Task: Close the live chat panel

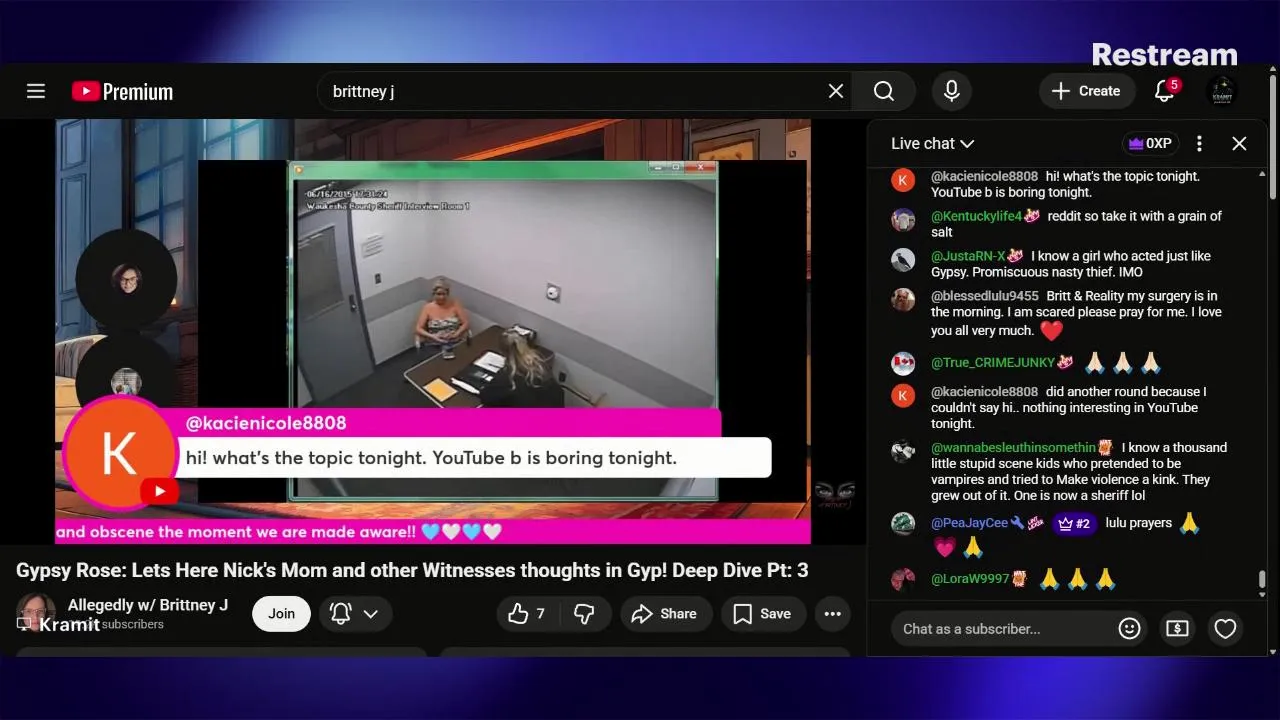Action: click(x=1239, y=143)
